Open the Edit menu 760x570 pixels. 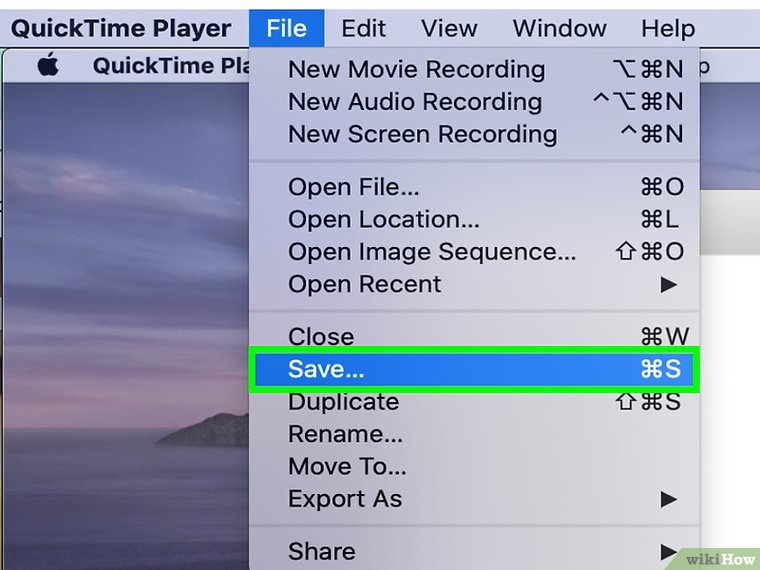363,28
